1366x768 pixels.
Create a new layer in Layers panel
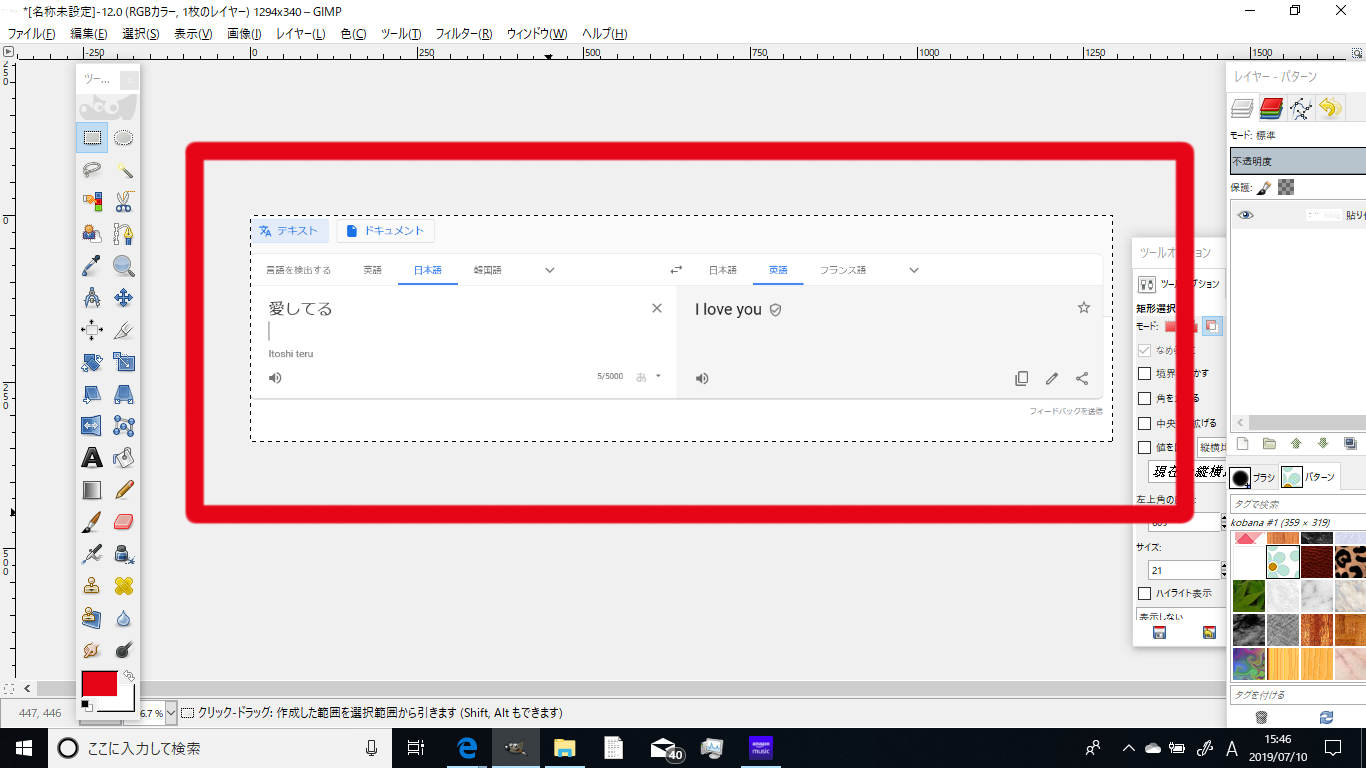[x=1242, y=444]
